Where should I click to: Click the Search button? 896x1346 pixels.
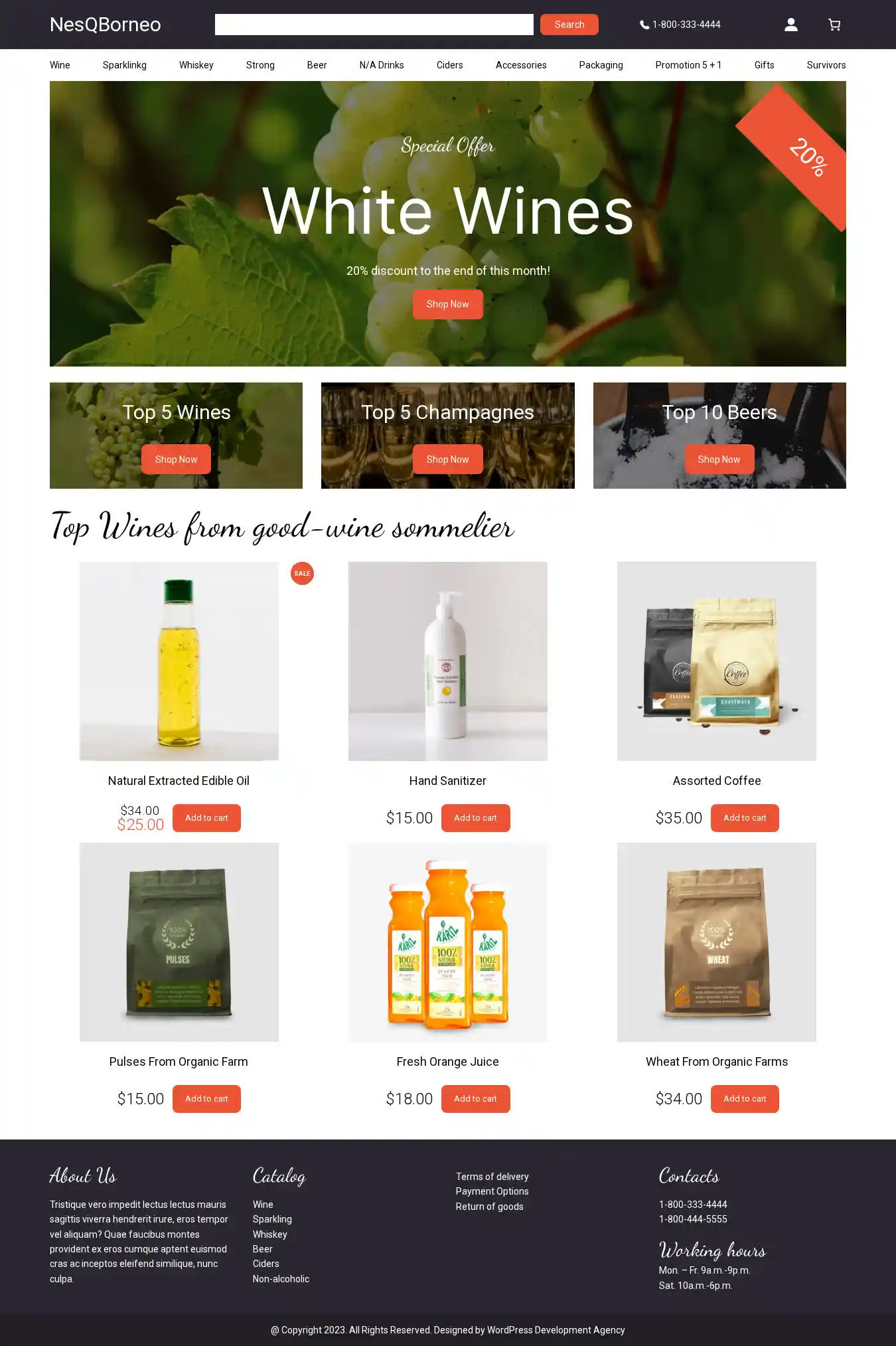569,25
